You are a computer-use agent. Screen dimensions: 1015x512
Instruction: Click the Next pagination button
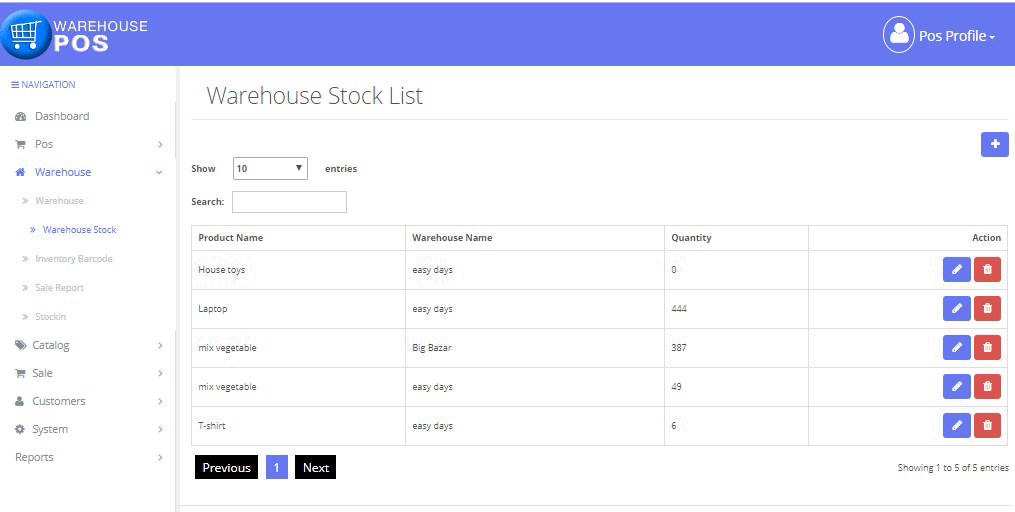tap(315, 467)
